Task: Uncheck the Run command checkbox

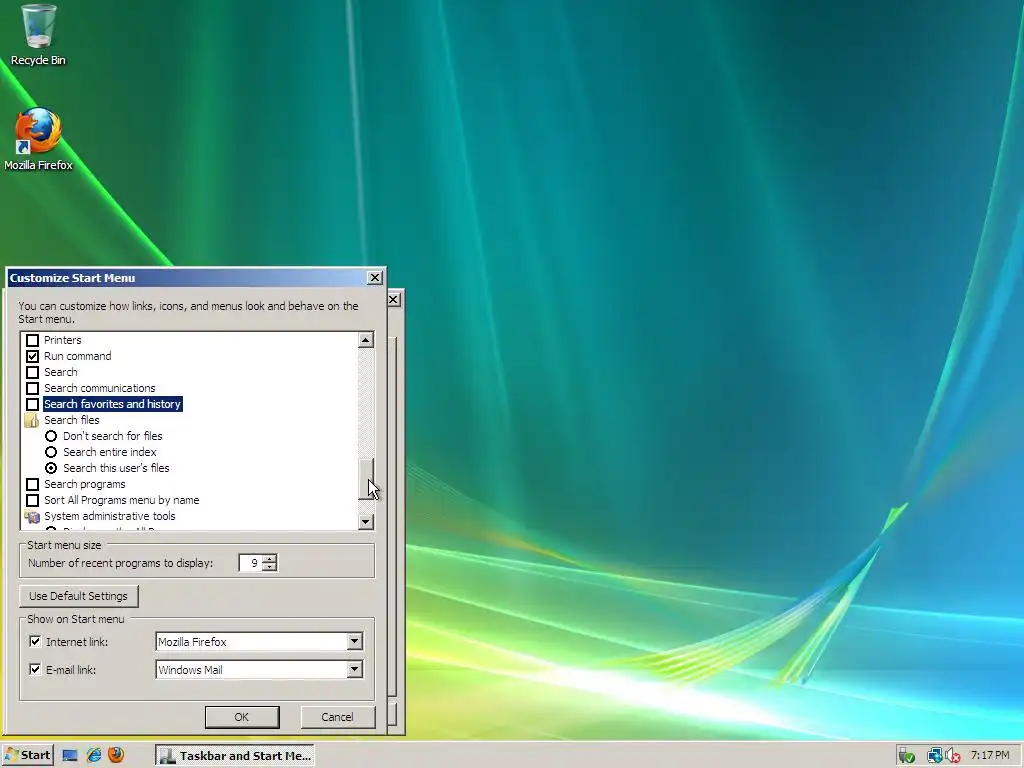Action: click(x=32, y=357)
